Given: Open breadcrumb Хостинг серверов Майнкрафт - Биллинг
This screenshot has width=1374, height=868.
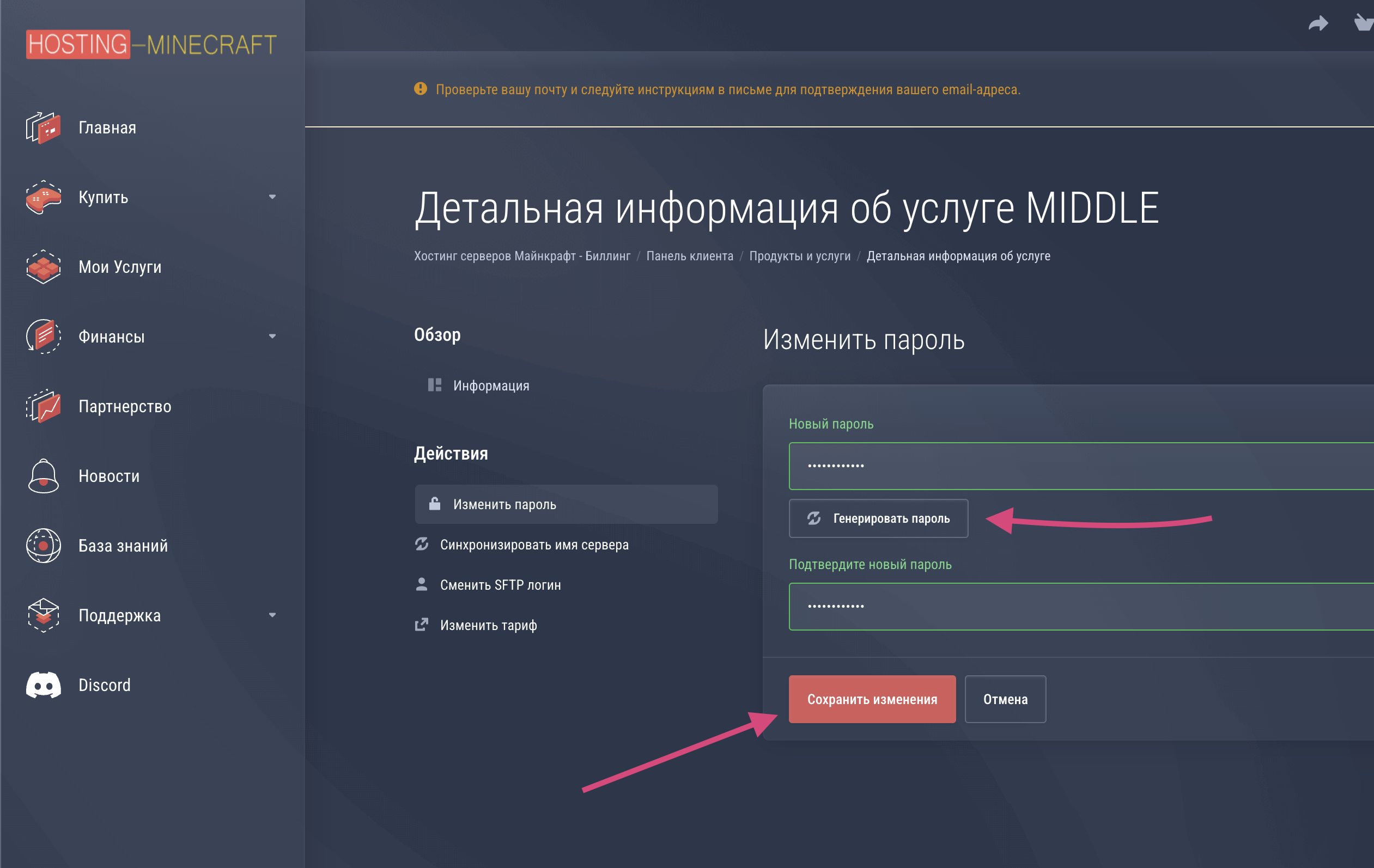Looking at the screenshot, I should coord(522,256).
